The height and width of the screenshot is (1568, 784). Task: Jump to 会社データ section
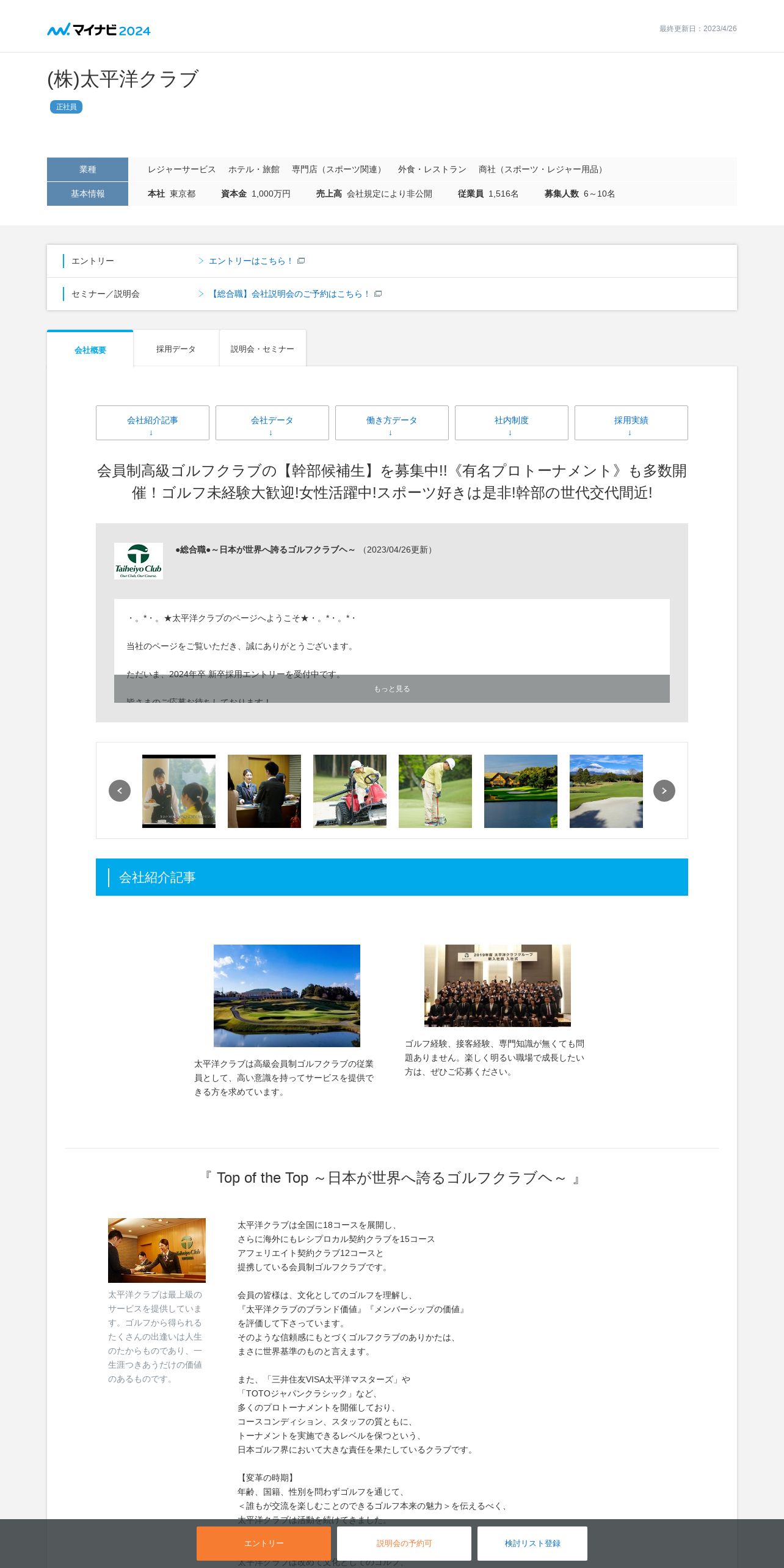tap(272, 423)
